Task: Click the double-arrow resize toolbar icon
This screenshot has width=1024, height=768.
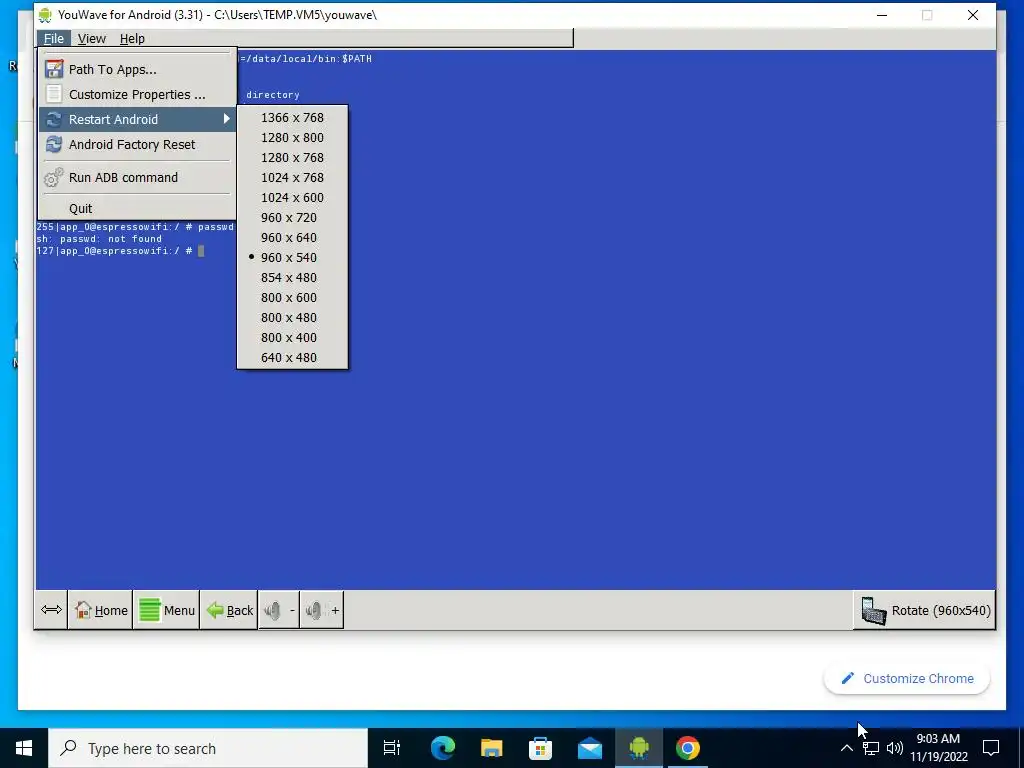Action: pos(51,610)
